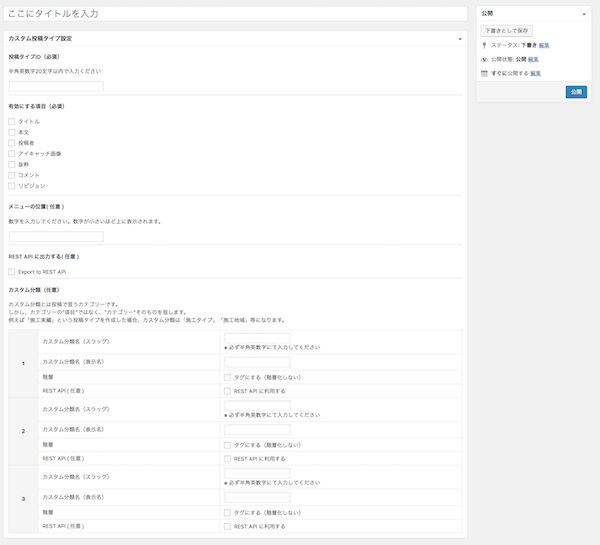Click the eye visibility icon beside 公開状態
This screenshot has height=545, width=600.
click(484, 59)
